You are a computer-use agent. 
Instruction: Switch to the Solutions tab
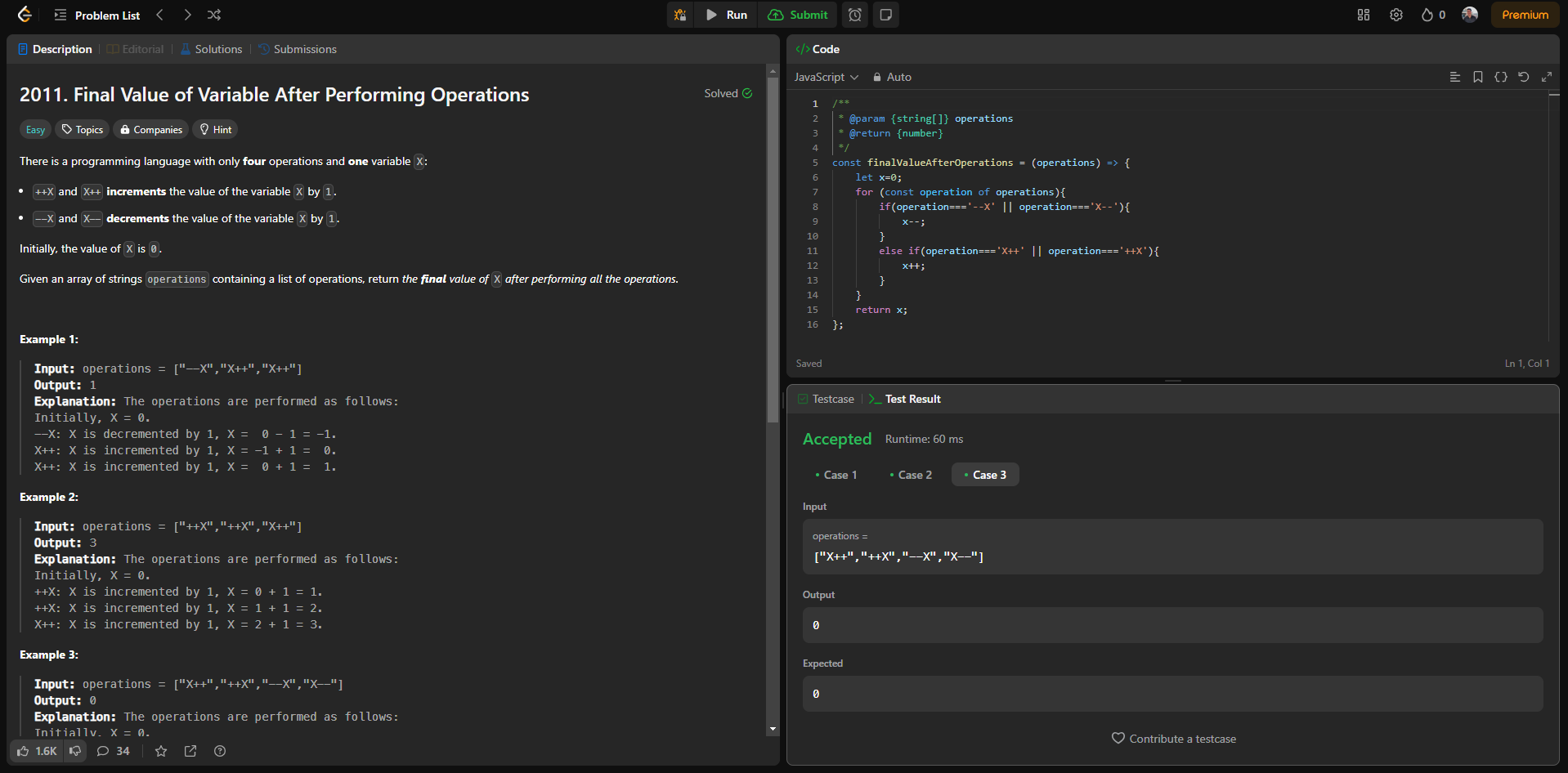[x=212, y=49]
